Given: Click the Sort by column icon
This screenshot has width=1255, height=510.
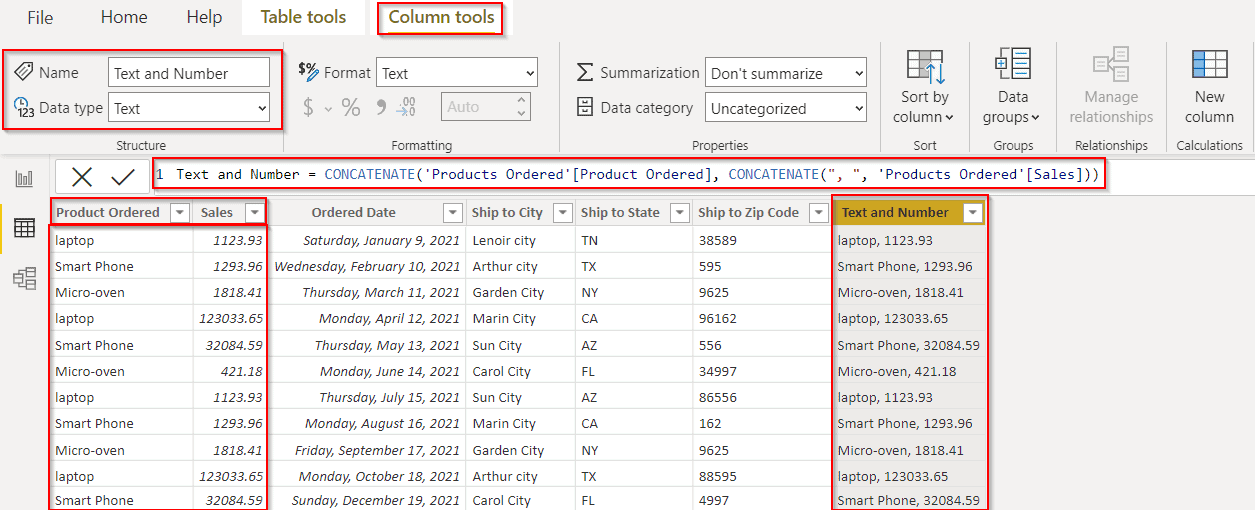Looking at the screenshot, I should pos(925,67).
